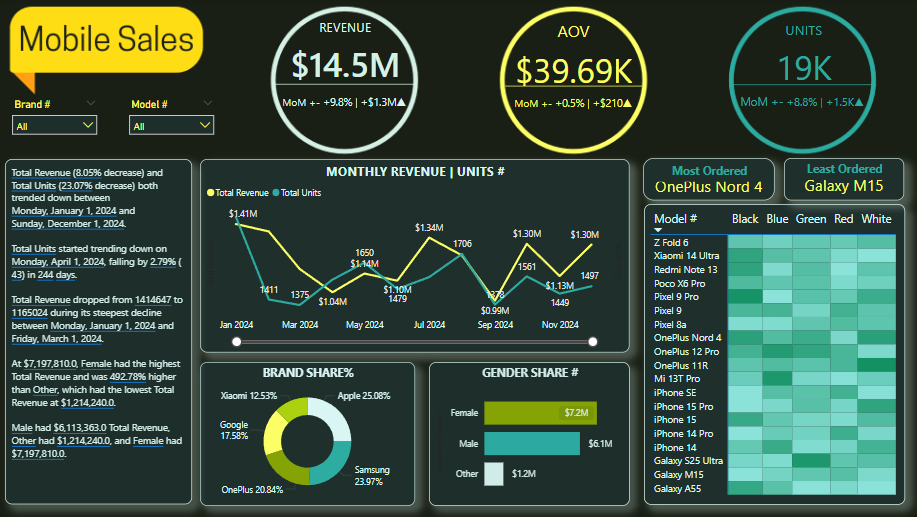Screen dimensions: 917x517
Task: Select the Poco X6 Pro row
Action: (774, 283)
